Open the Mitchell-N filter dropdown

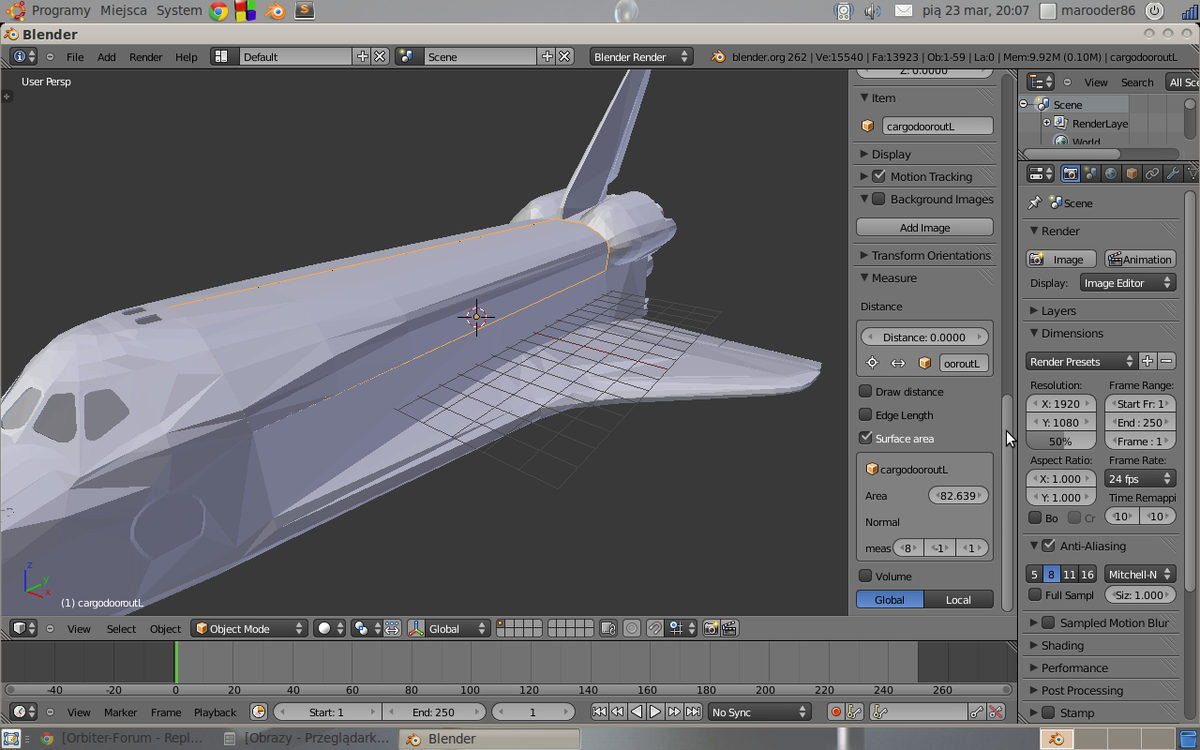pyautogui.click(x=1140, y=574)
